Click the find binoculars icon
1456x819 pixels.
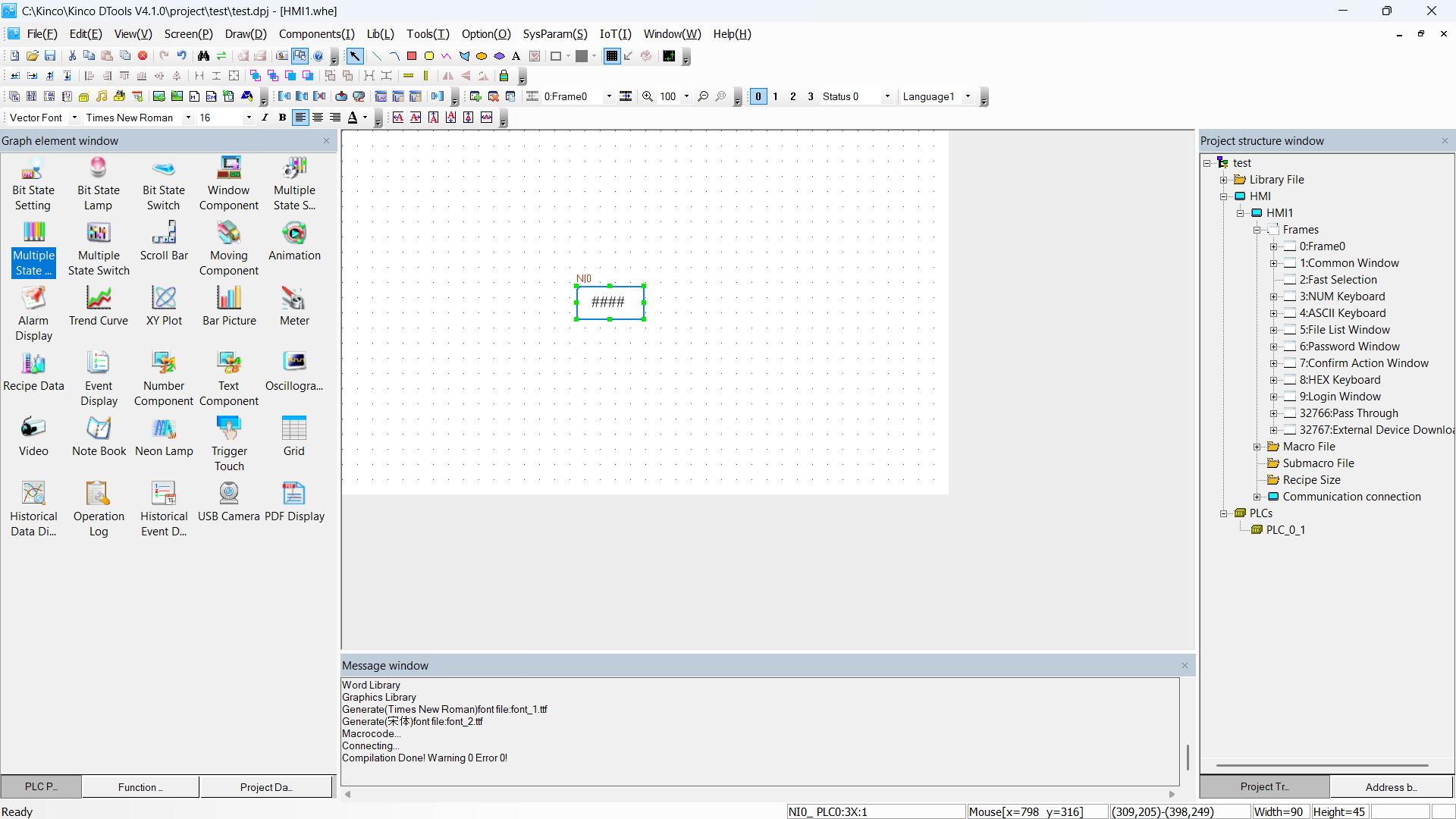coord(203,56)
